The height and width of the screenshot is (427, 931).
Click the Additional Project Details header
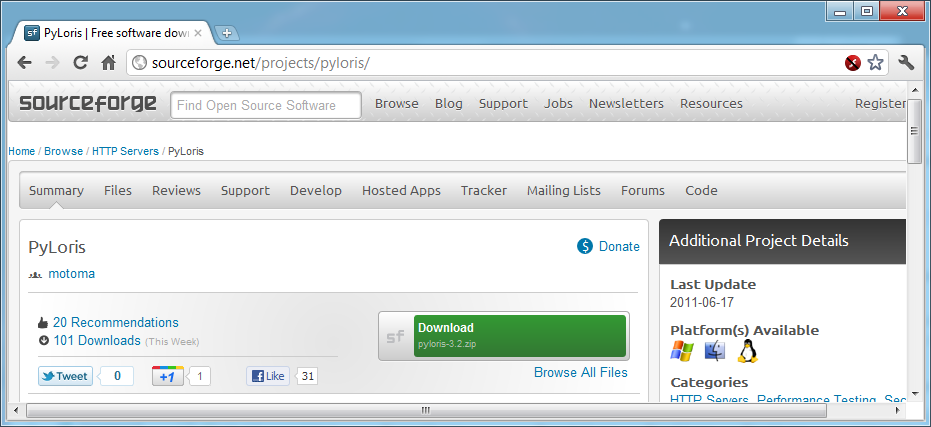(783, 241)
